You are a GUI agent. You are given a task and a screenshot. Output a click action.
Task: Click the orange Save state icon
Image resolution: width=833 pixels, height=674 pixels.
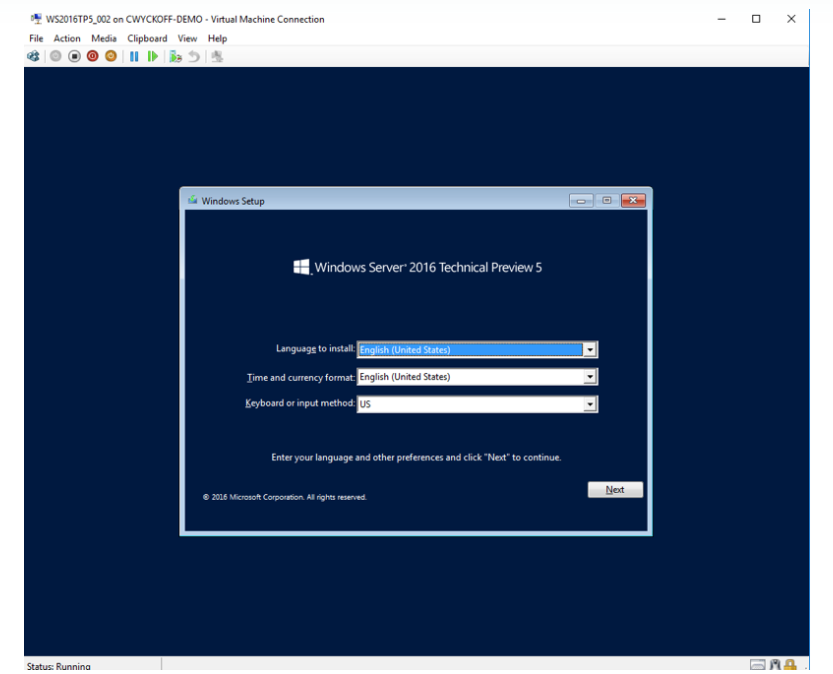[x=110, y=57]
